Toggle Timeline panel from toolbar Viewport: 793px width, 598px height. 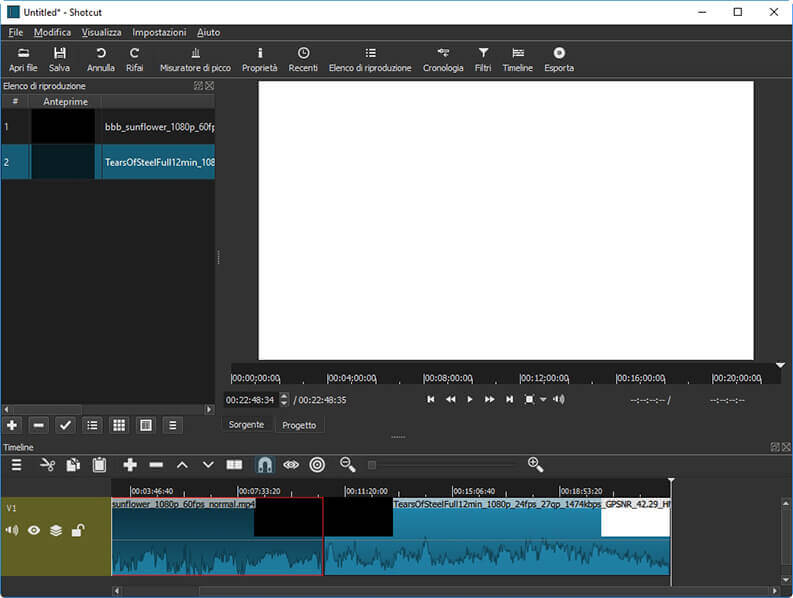click(517, 59)
